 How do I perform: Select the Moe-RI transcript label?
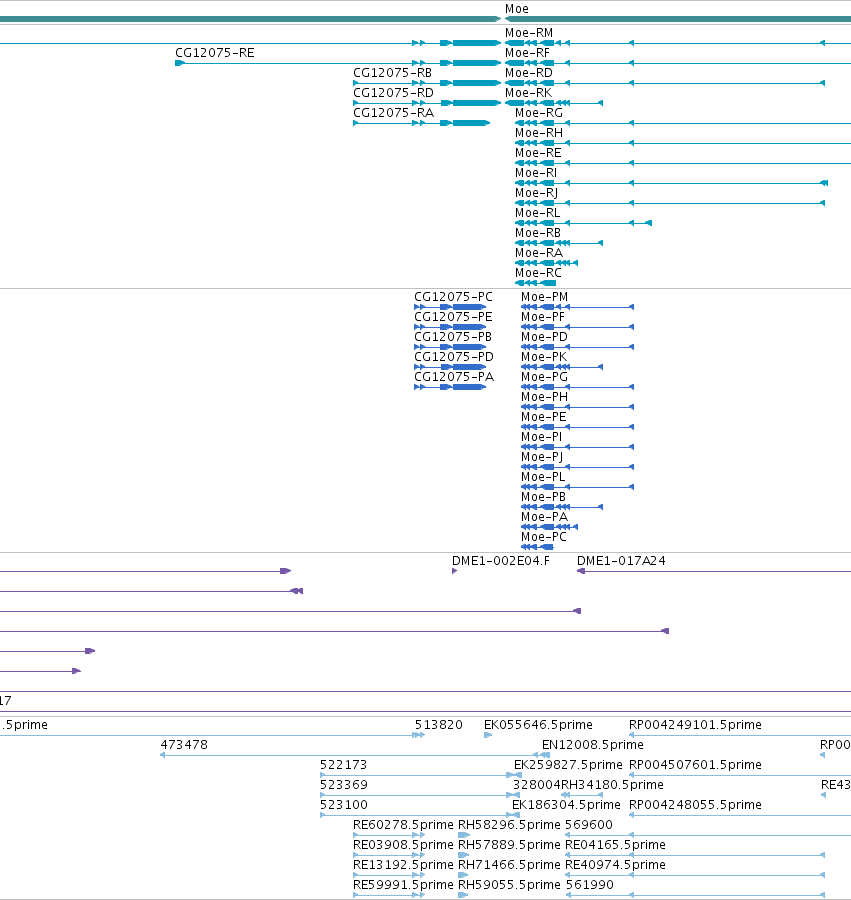536,173
